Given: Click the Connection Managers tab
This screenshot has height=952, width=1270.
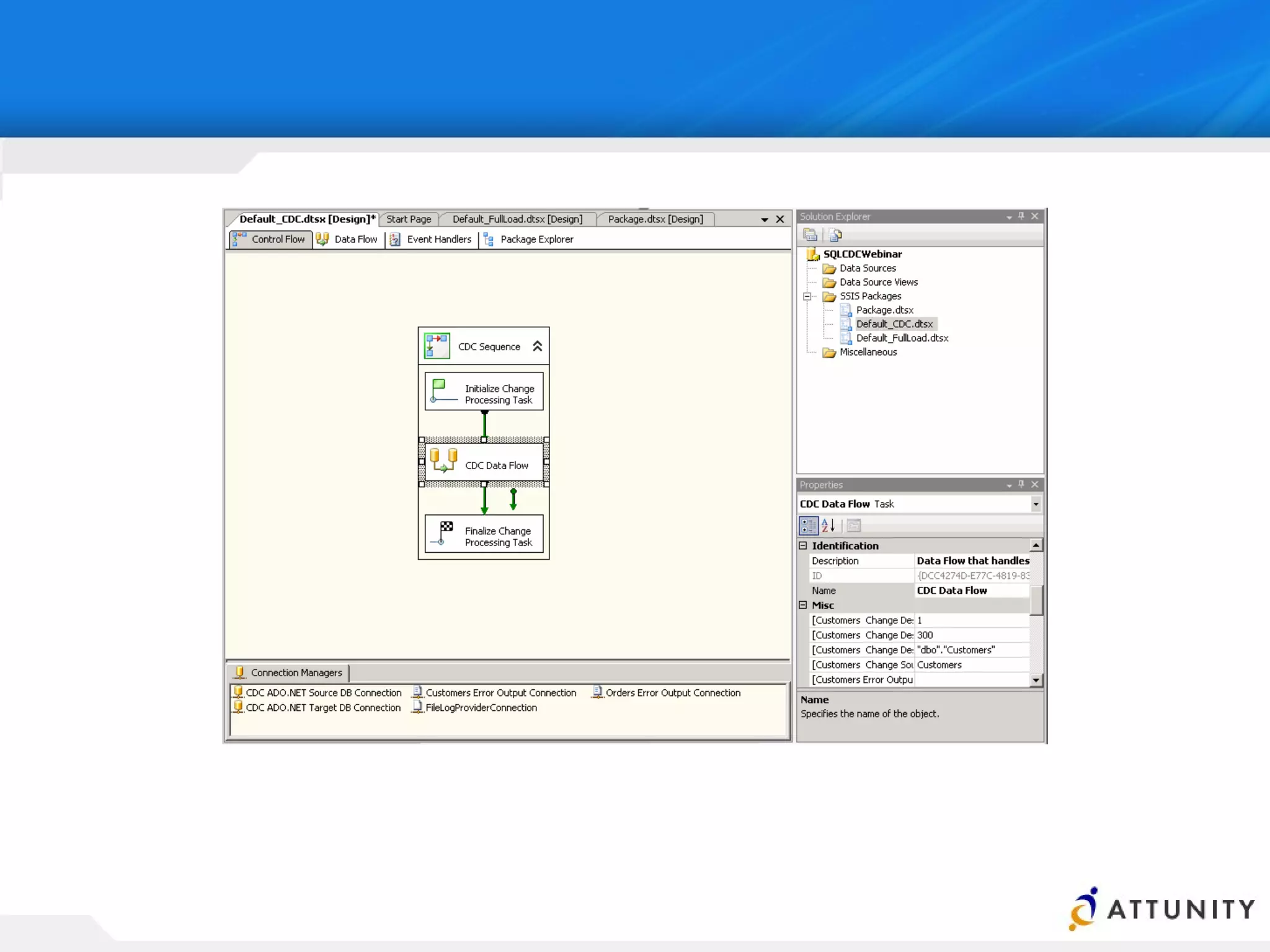Looking at the screenshot, I should click(x=289, y=672).
